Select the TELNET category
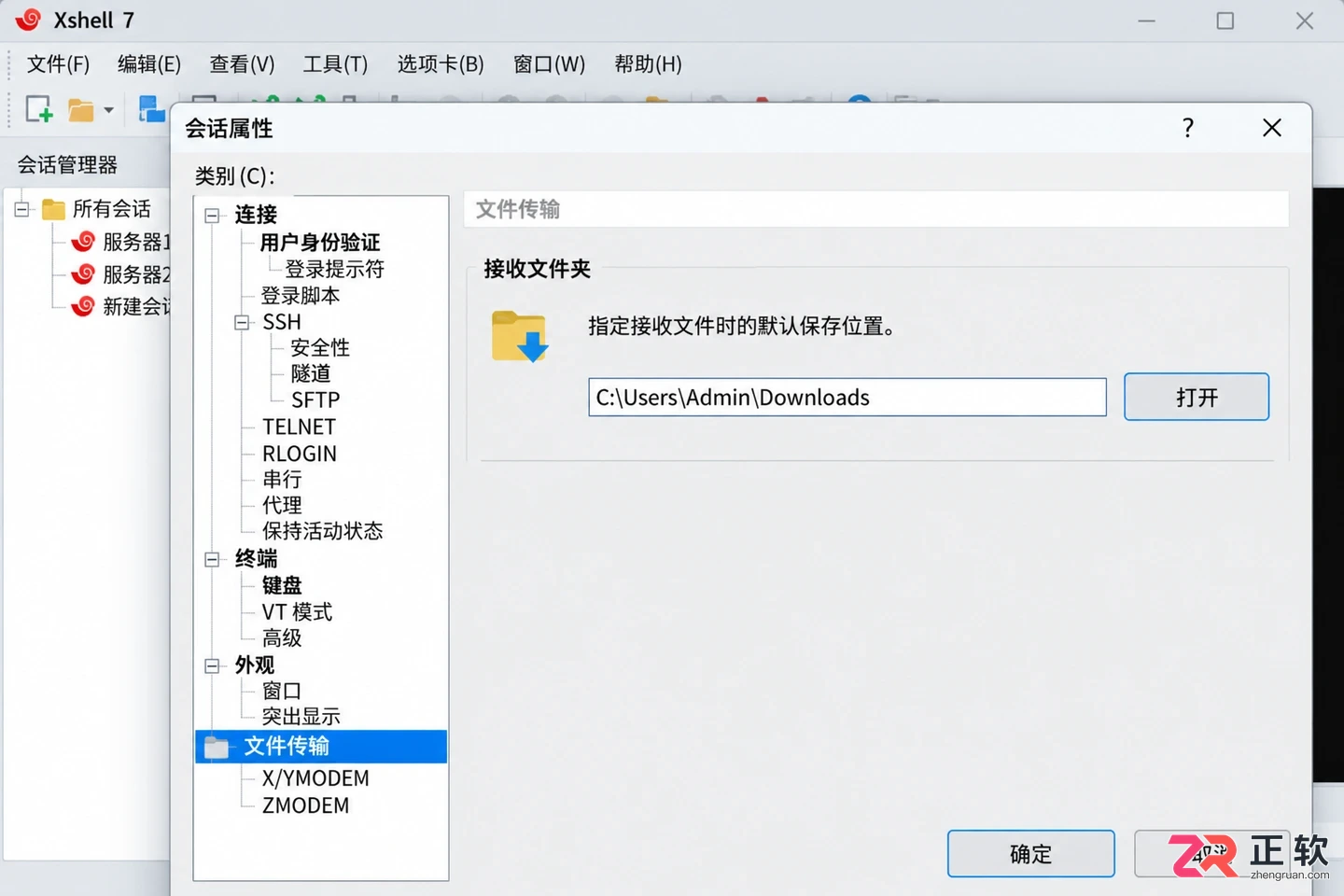This screenshot has width=1344, height=896. [x=299, y=427]
